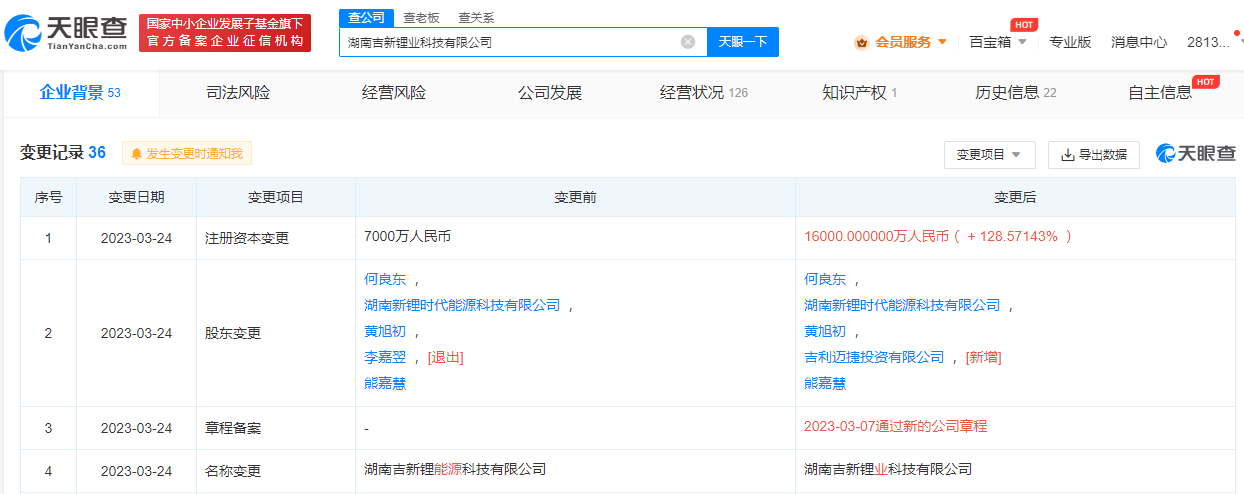Image resolution: width=1244 pixels, height=494 pixels.
Task: Switch to the 查老板 search tab
Action: [421, 18]
